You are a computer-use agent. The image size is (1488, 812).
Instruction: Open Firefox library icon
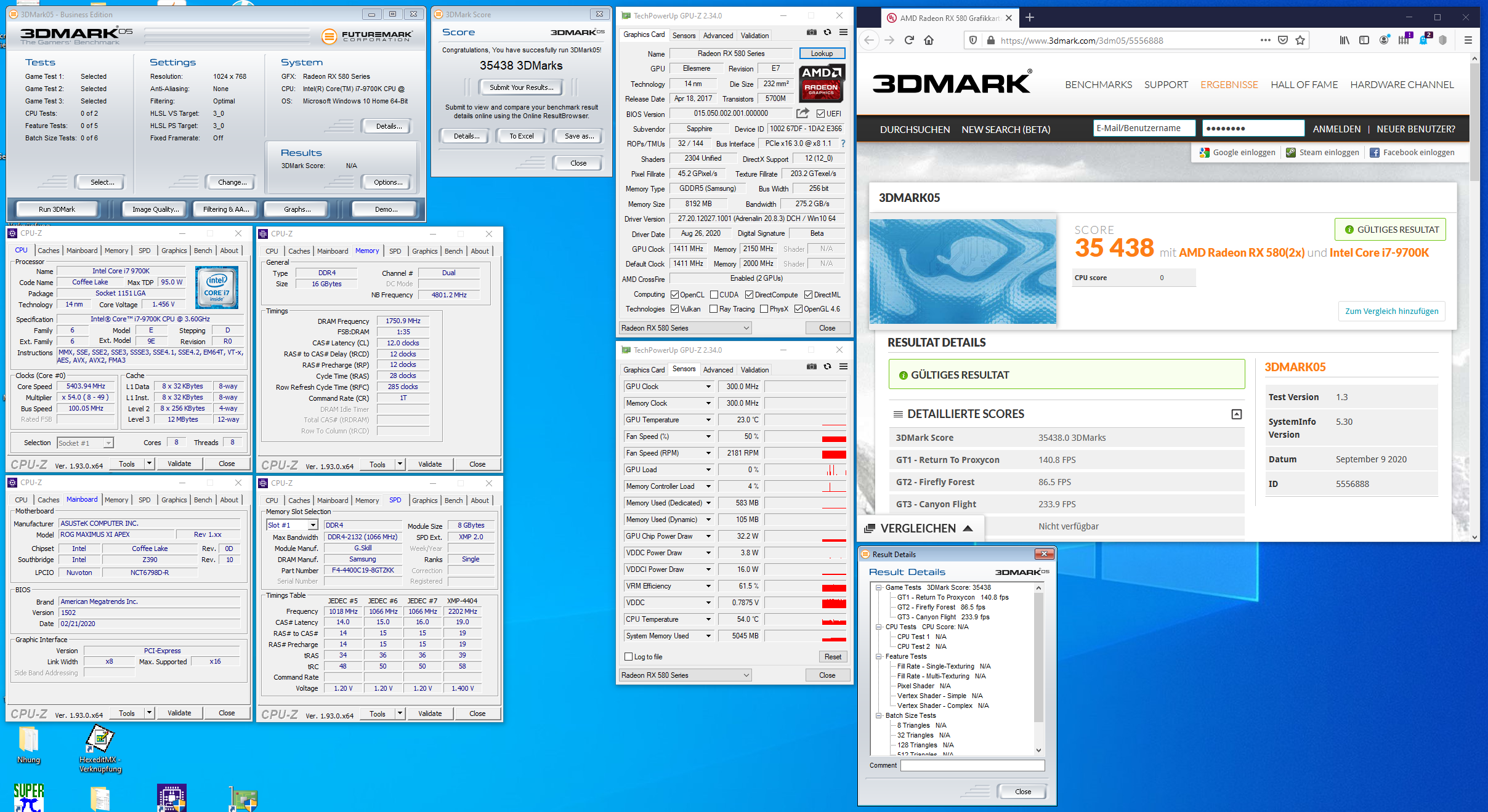point(1344,41)
